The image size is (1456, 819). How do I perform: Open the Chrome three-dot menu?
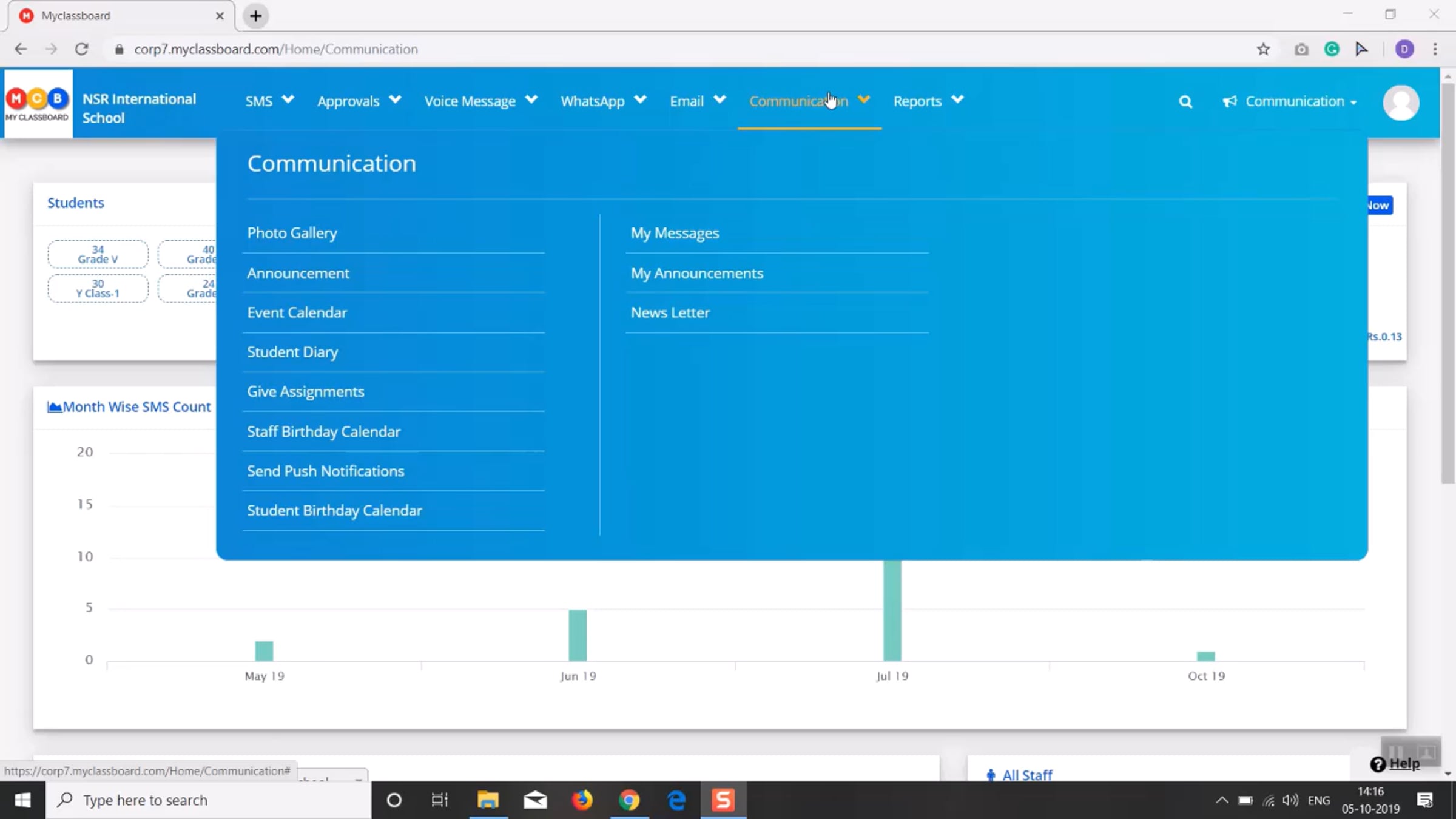point(1435,49)
